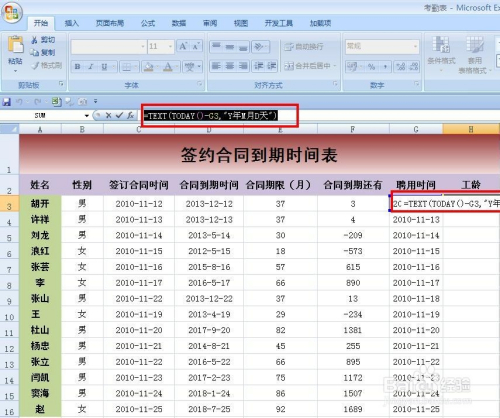
Task: Open 套用表格格式 table styles
Action: pyautogui.click(x=475, y=55)
